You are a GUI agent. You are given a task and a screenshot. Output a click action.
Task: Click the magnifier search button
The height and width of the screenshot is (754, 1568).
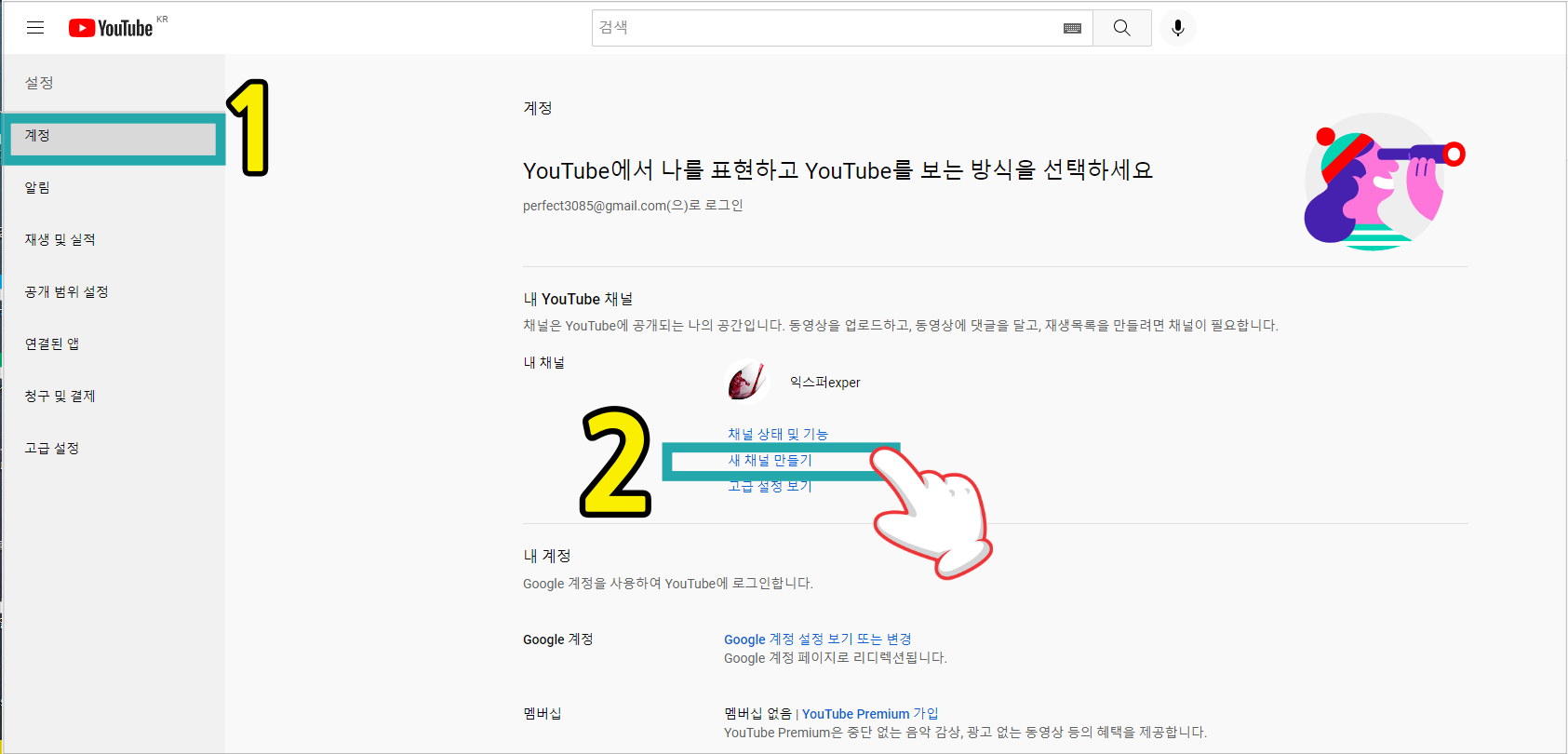(x=1122, y=28)
